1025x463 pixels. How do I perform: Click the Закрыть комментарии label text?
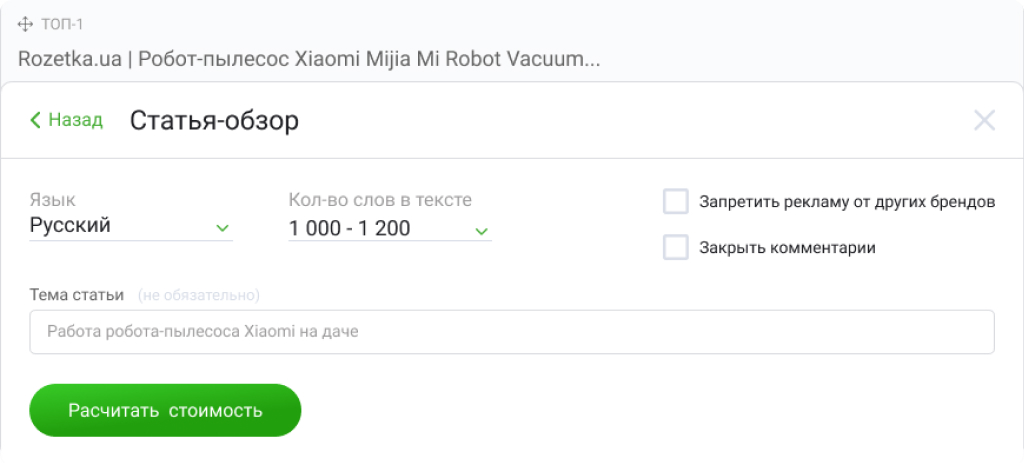tap(787, 248)
